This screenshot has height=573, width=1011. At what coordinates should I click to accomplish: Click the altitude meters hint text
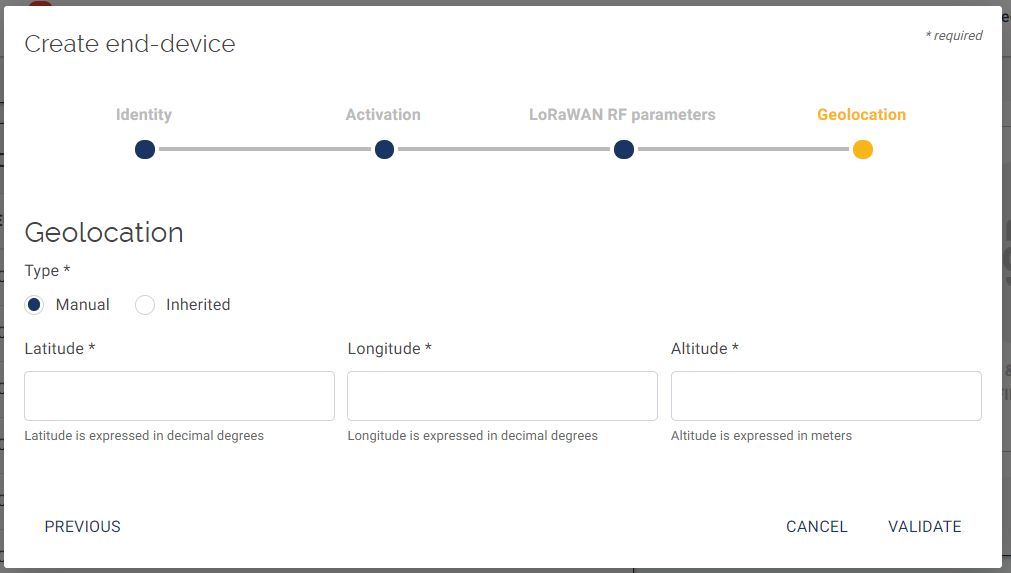761,436
